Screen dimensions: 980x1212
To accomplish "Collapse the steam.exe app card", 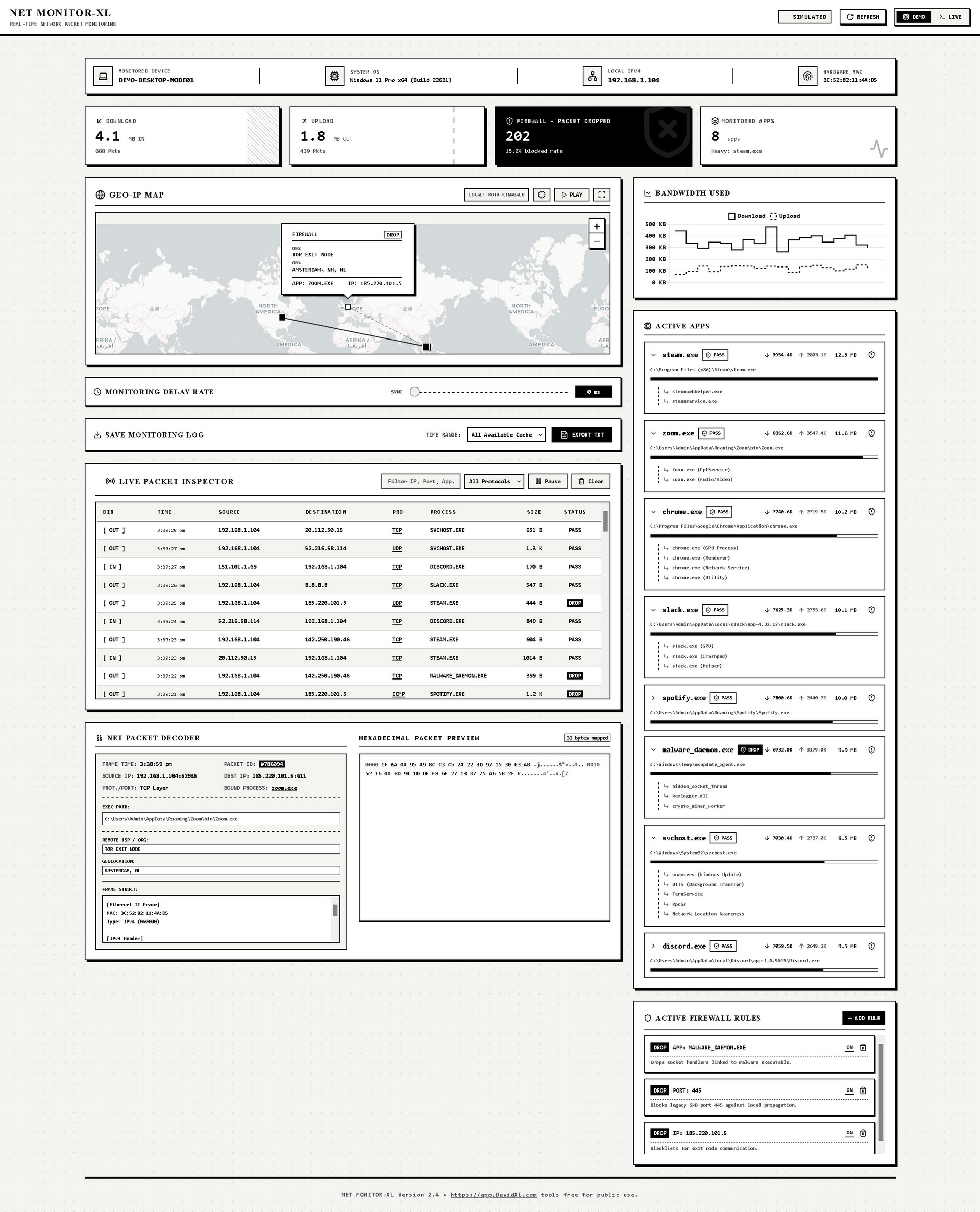I will click(x=653, y=355).
